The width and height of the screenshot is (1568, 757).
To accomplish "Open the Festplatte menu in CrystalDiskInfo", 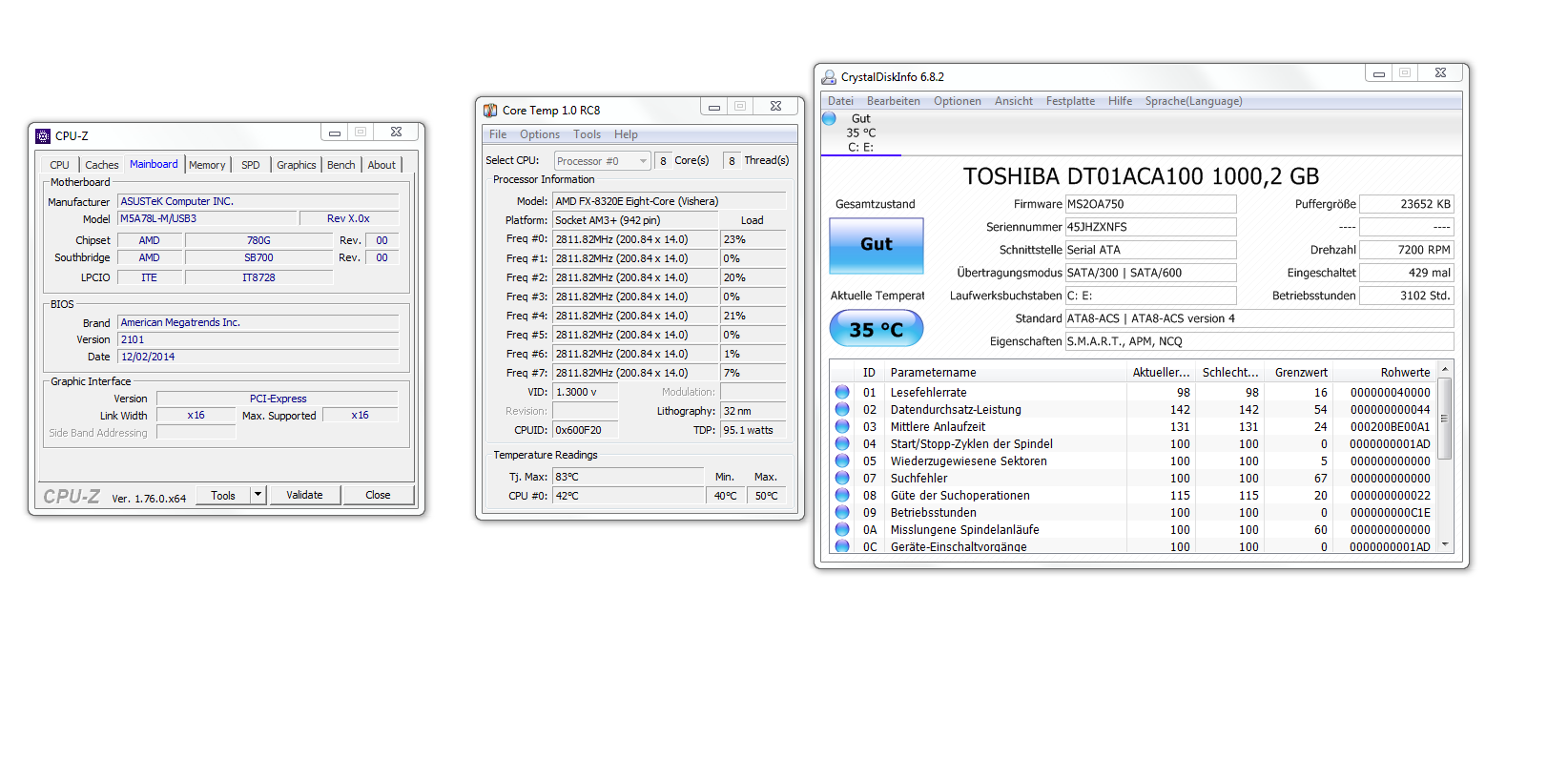I will [x=1070, y=101].
